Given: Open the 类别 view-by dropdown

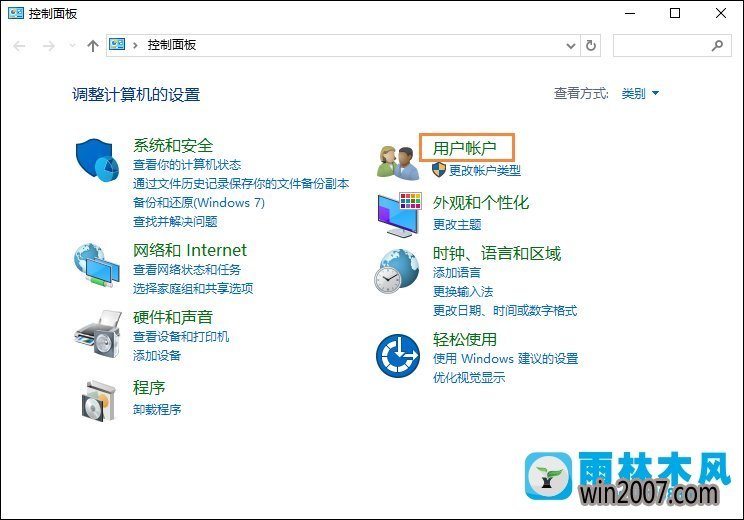Looking at the screenshot, I should click(x=640, y=93).
